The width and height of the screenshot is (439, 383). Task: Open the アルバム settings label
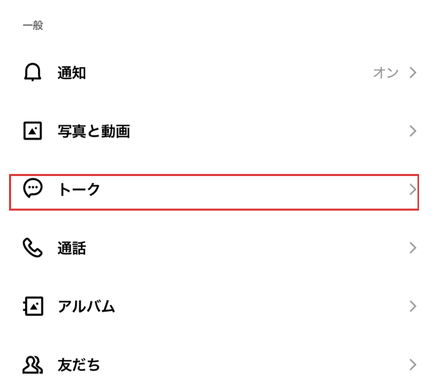click(86, 306)
